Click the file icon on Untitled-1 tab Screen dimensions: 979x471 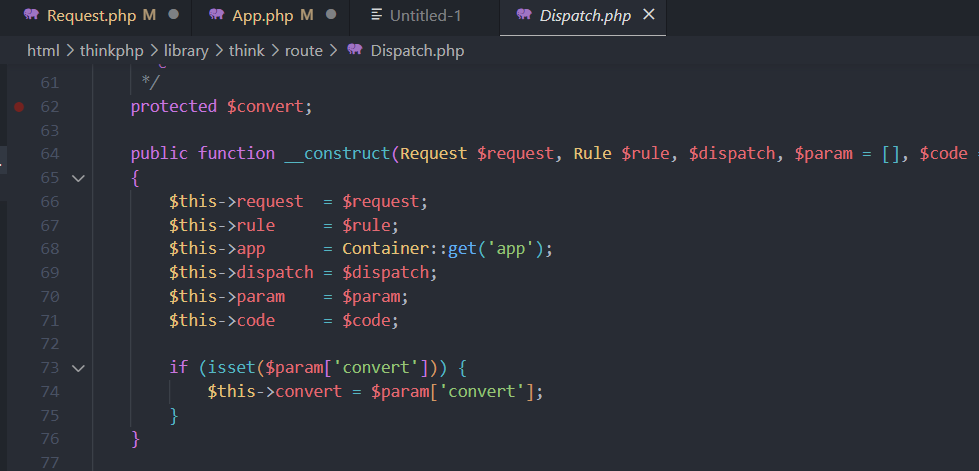tap(376, 15)
